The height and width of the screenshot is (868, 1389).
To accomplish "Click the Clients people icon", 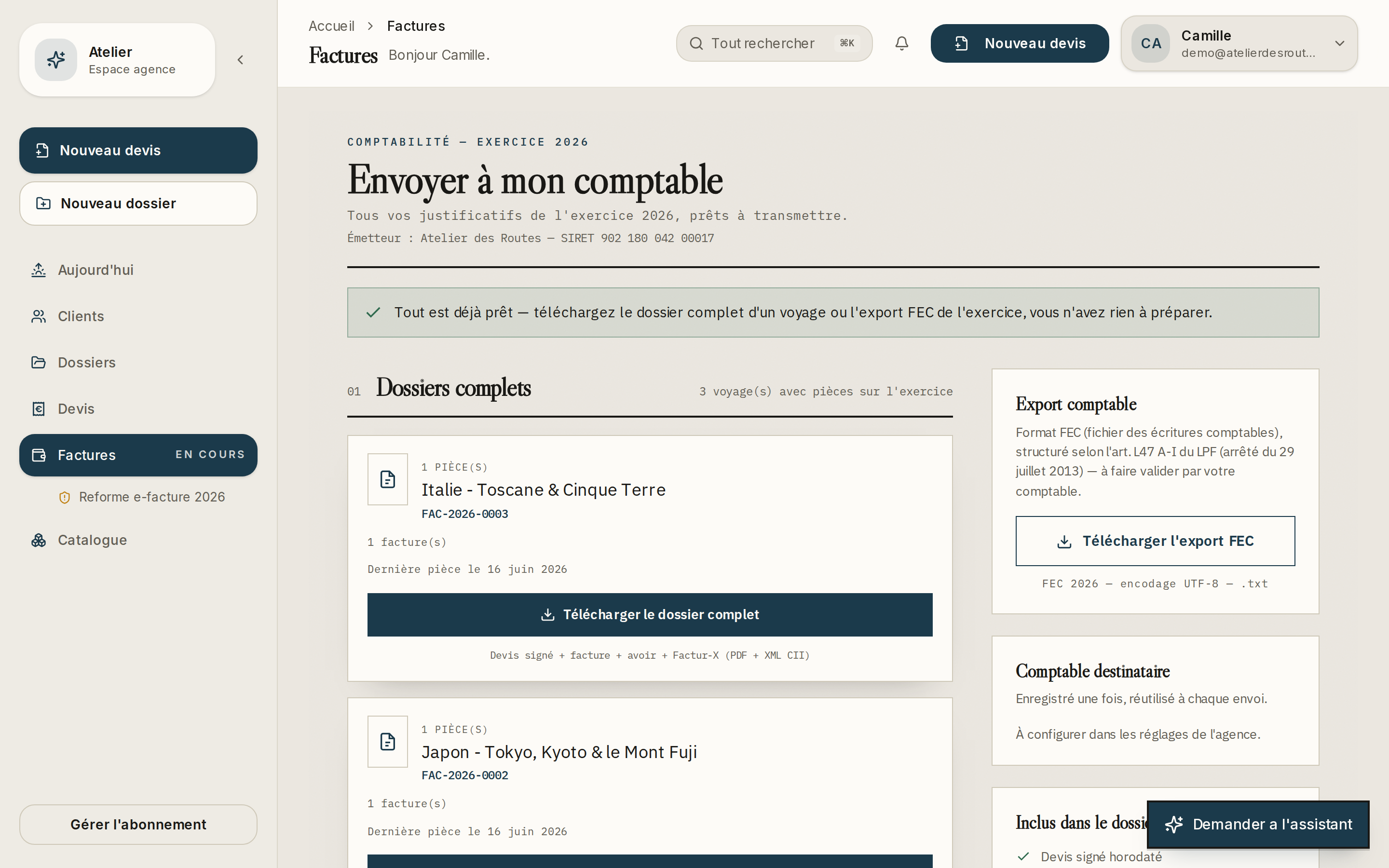I will coord(39,316).
